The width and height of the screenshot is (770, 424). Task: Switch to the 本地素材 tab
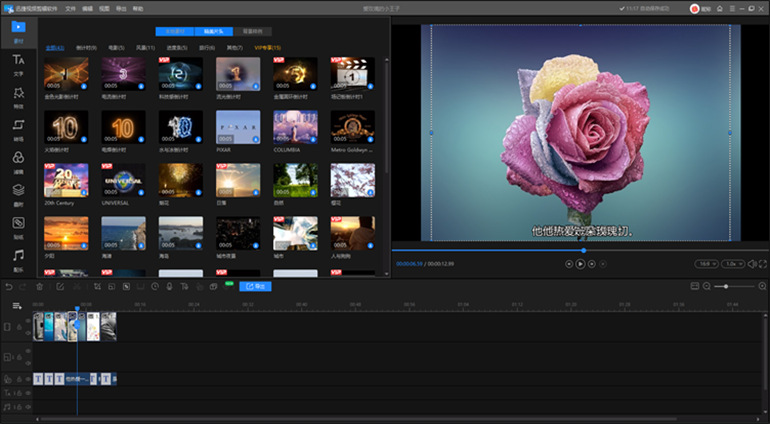click(175, 31)
